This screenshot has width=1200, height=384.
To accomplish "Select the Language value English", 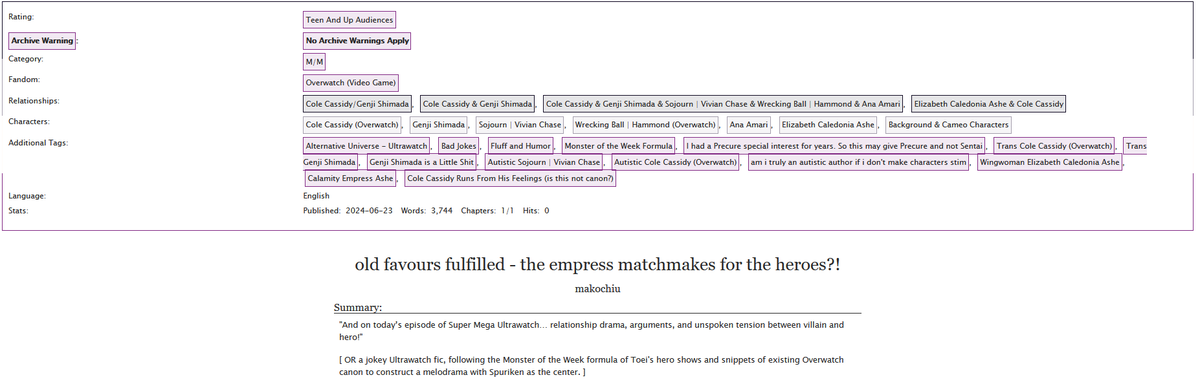I will [x=317, y=196].
